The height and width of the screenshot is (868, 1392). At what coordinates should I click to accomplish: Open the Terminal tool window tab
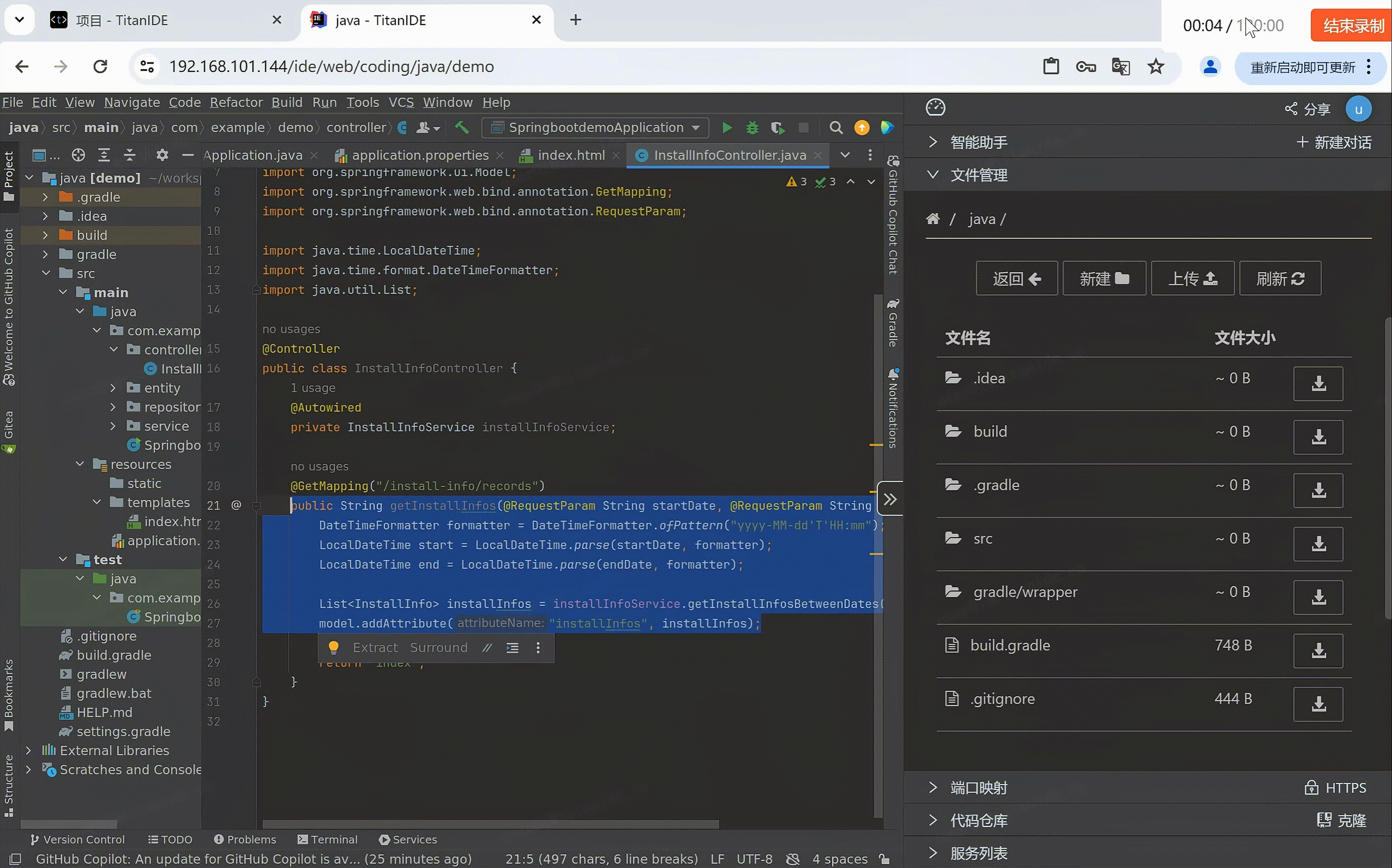327,839
